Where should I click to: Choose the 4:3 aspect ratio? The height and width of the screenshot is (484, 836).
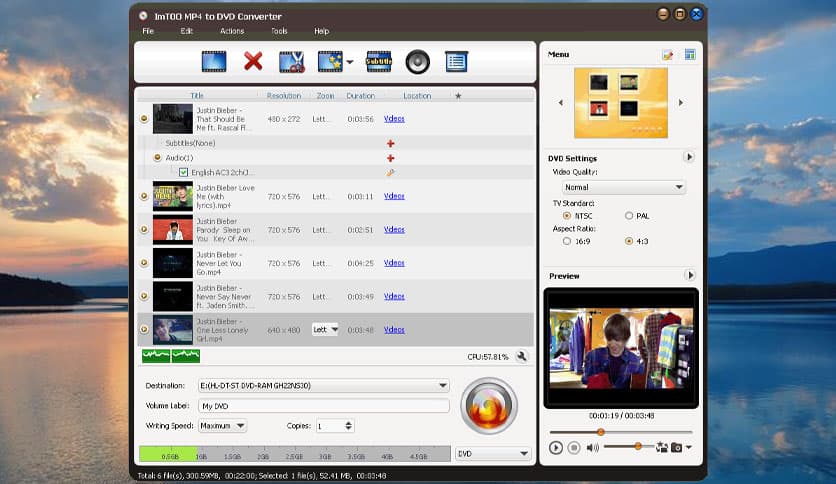629,241
